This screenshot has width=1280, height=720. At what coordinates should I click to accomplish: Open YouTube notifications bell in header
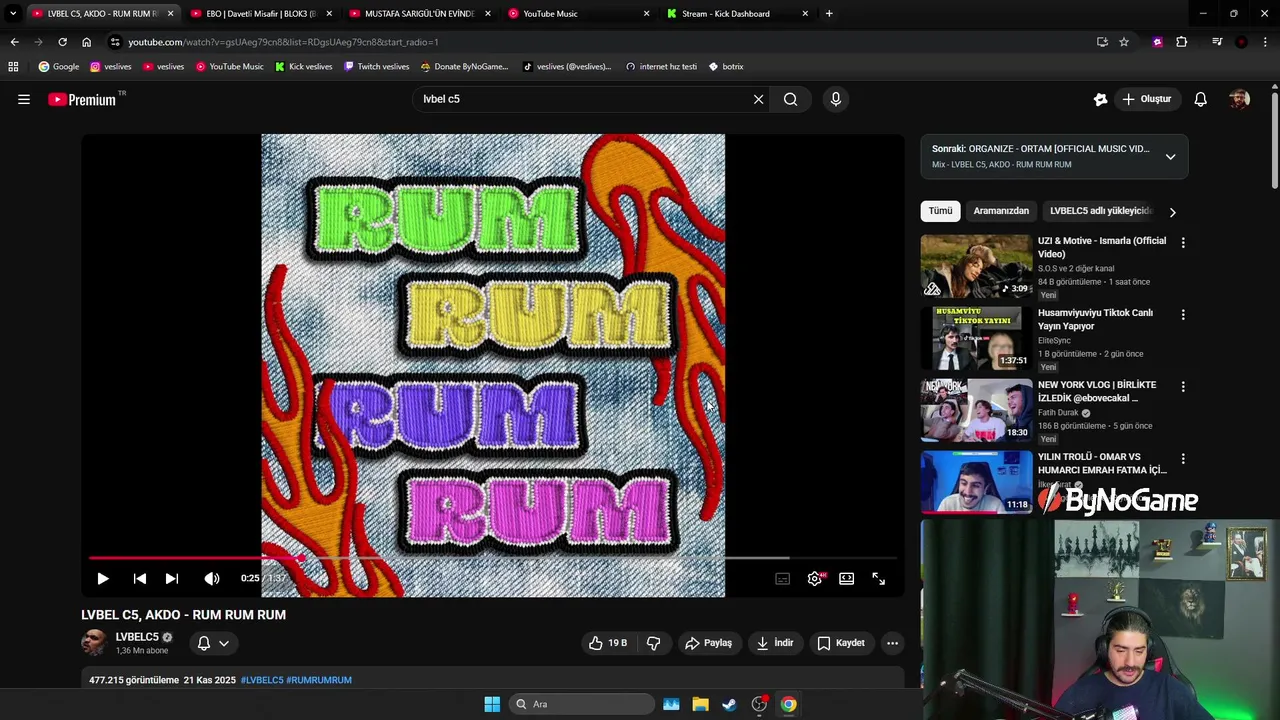point(1200,99)
